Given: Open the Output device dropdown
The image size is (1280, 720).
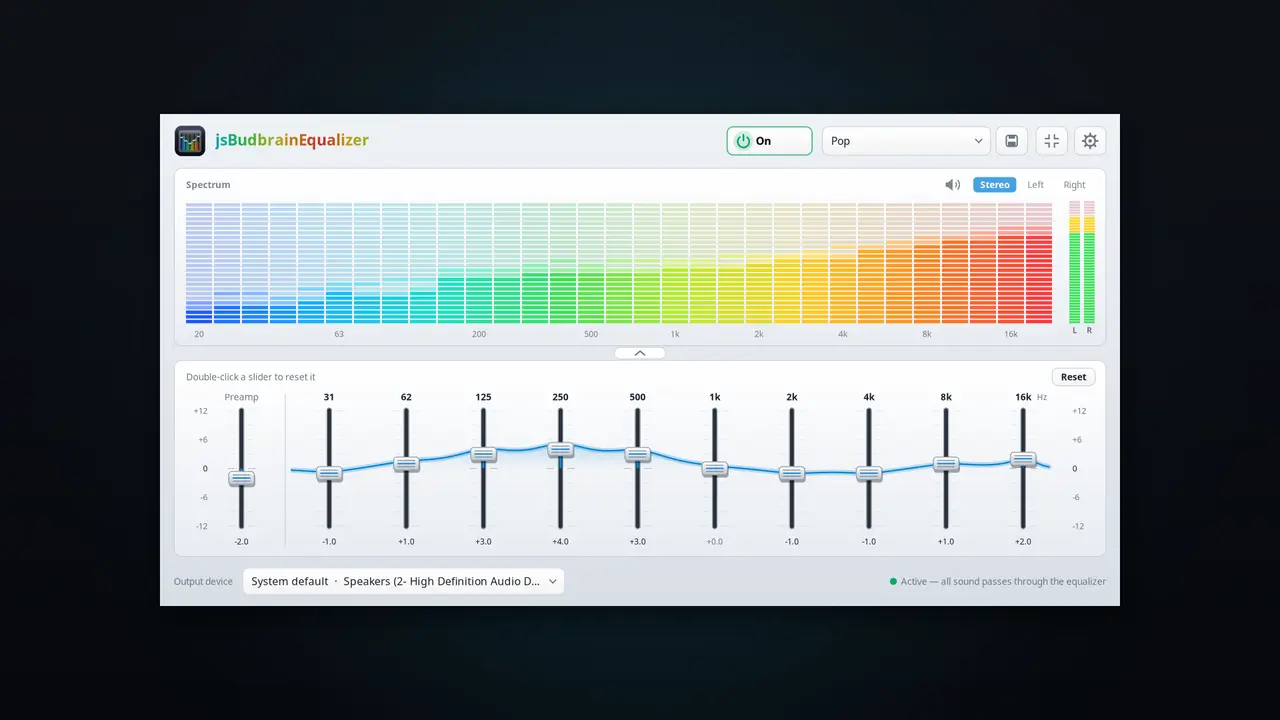Looking at the screenshot, I should (x=403, y=581).
